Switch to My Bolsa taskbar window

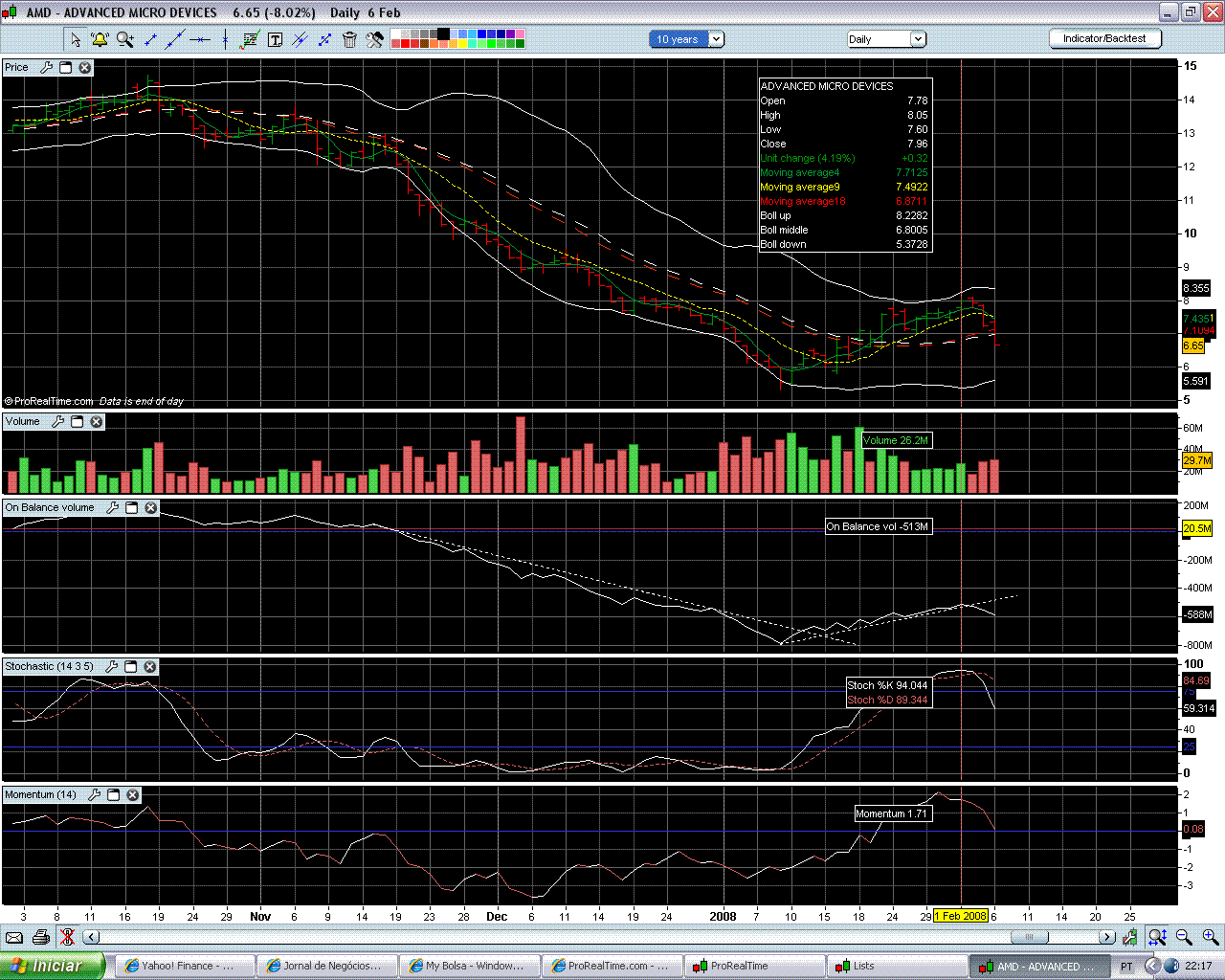[x=470, y=966]
